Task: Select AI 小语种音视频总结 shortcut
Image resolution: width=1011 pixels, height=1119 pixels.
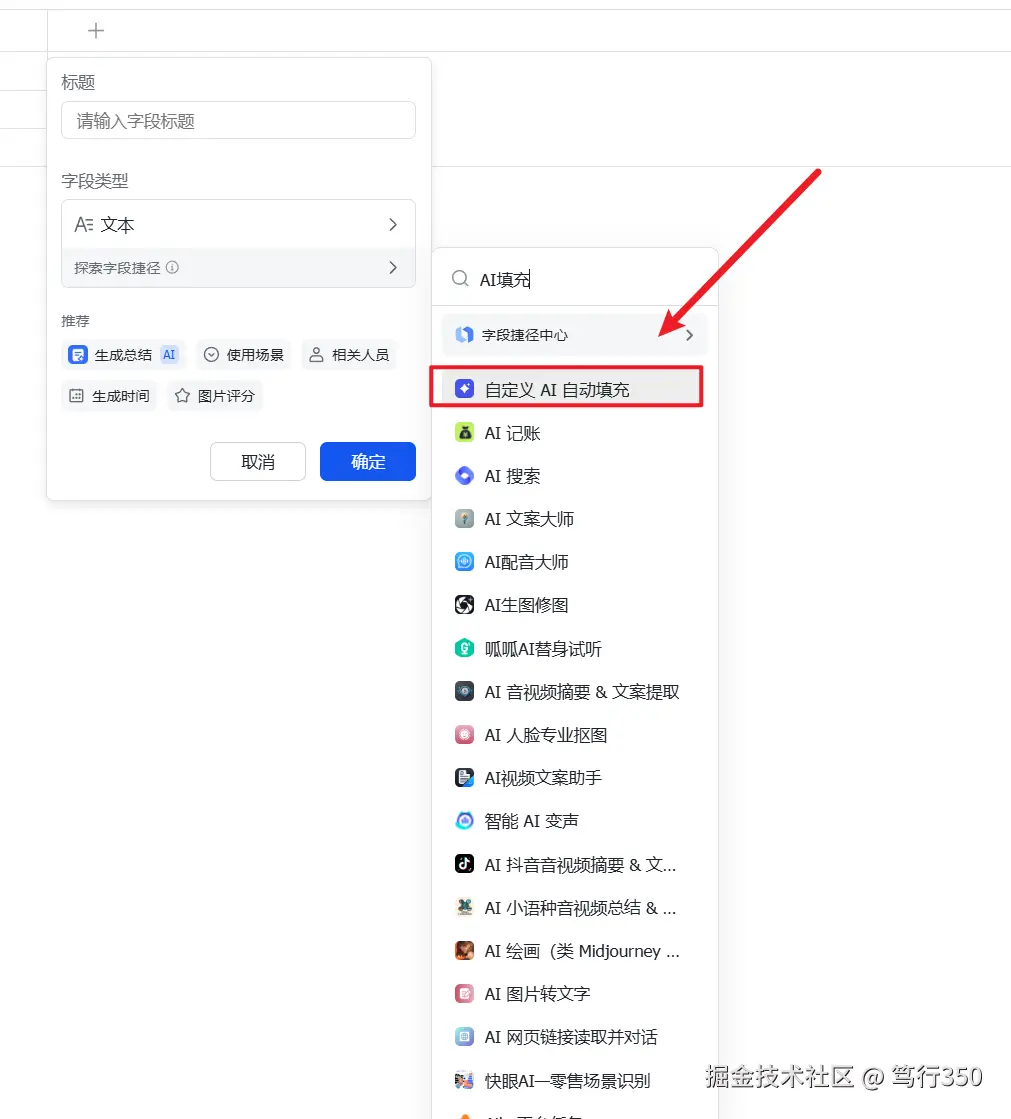Action: pyautogui.click(x=574, y=908)
